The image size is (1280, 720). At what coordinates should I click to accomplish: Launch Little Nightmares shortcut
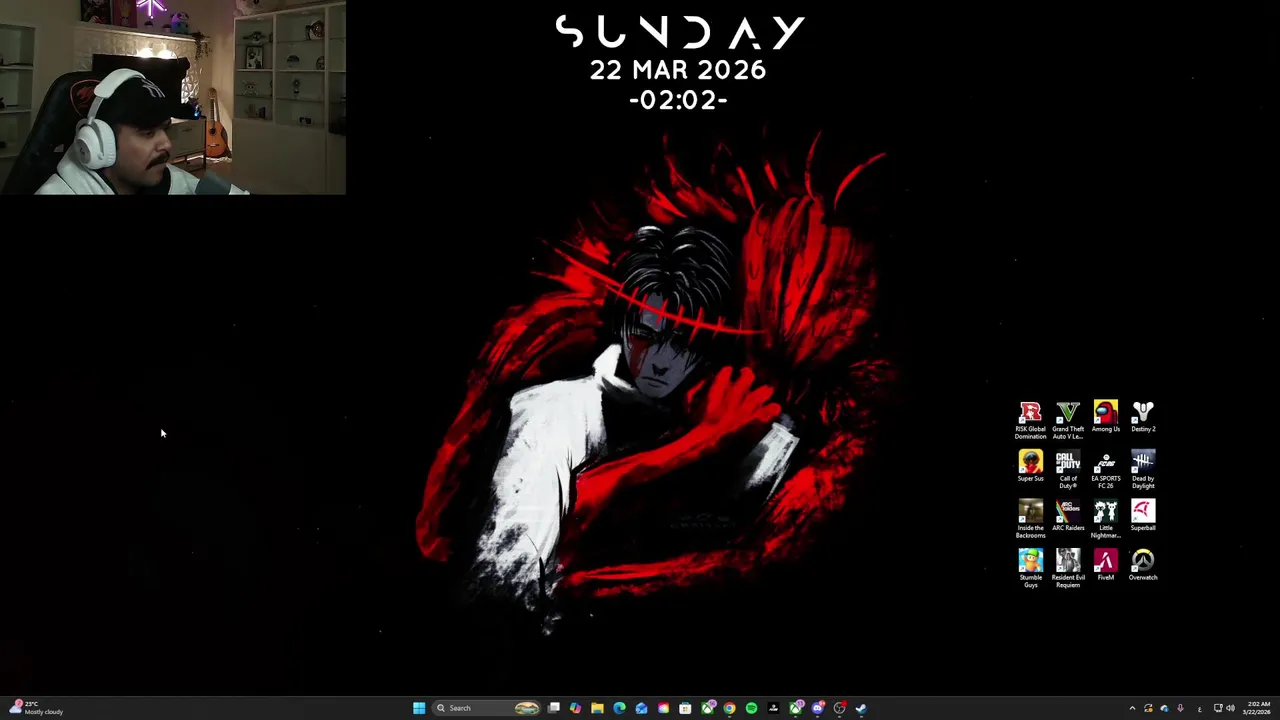[1105, 519]
